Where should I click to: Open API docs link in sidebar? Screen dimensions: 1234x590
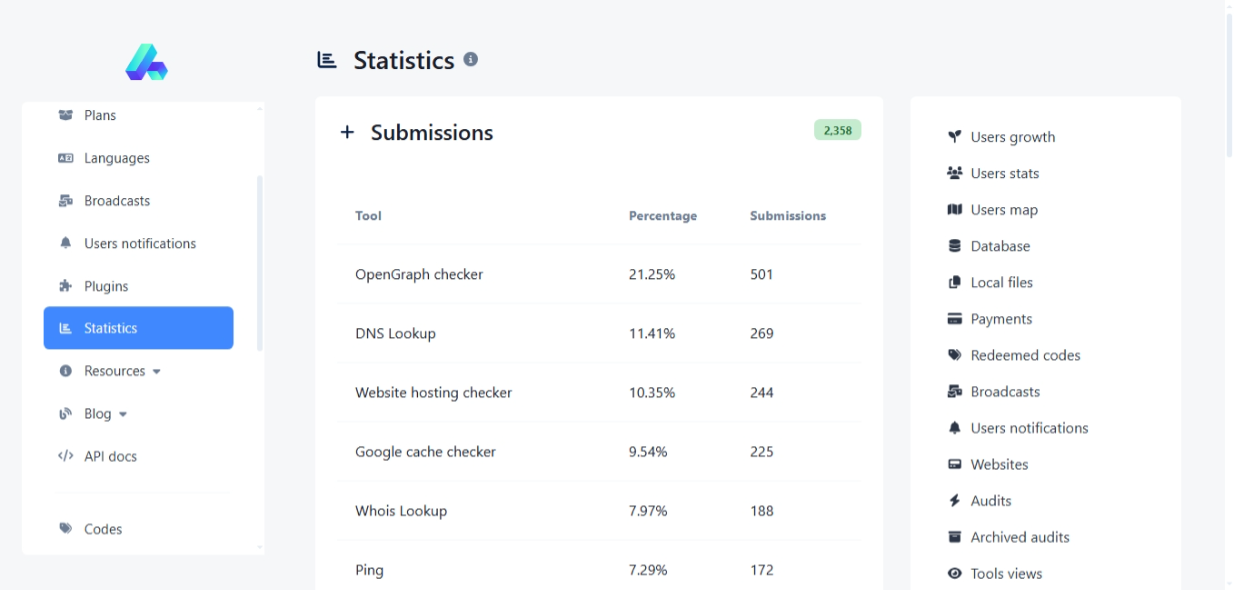tap(110, 456)
